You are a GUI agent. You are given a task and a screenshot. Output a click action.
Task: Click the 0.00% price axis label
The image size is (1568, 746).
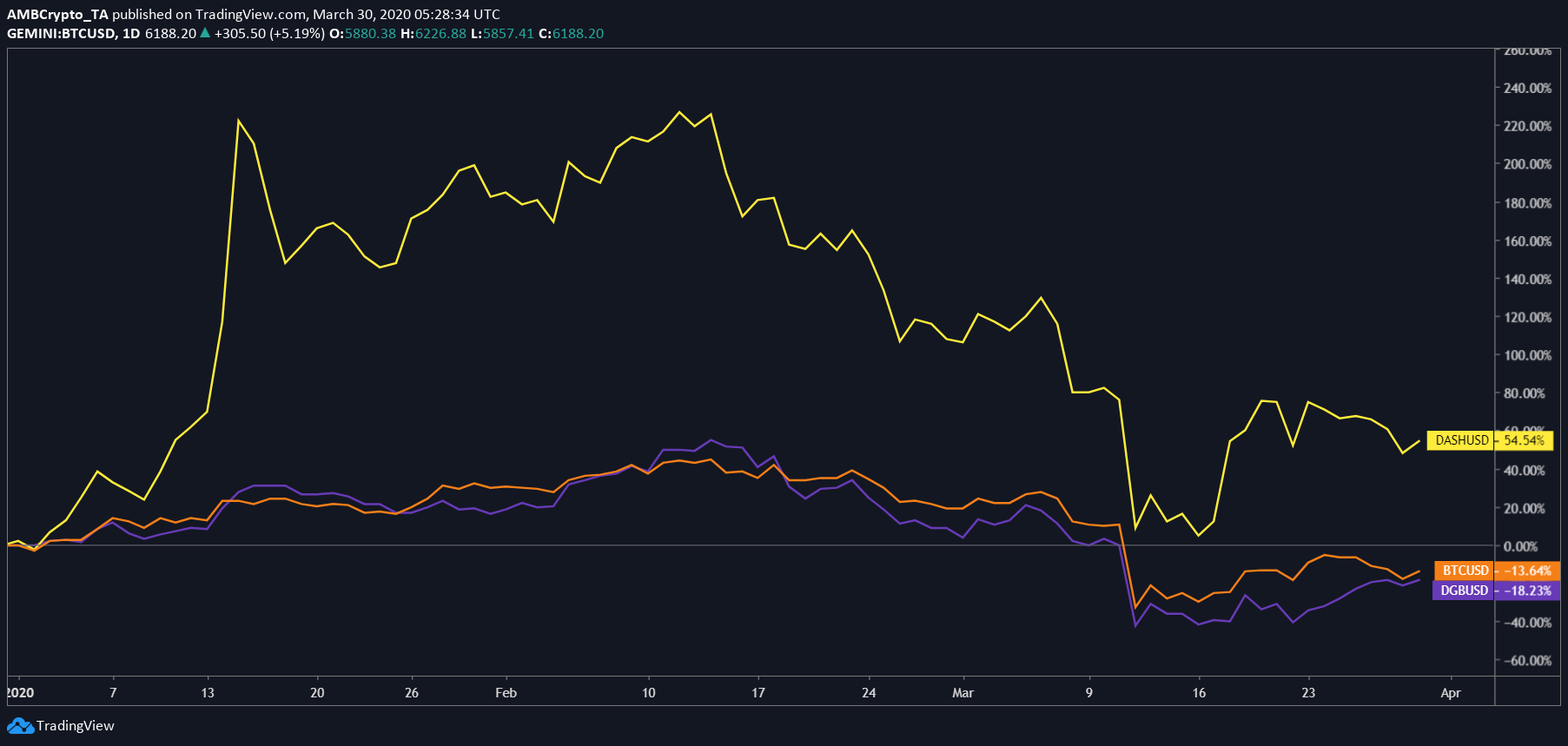point(1521,546)
